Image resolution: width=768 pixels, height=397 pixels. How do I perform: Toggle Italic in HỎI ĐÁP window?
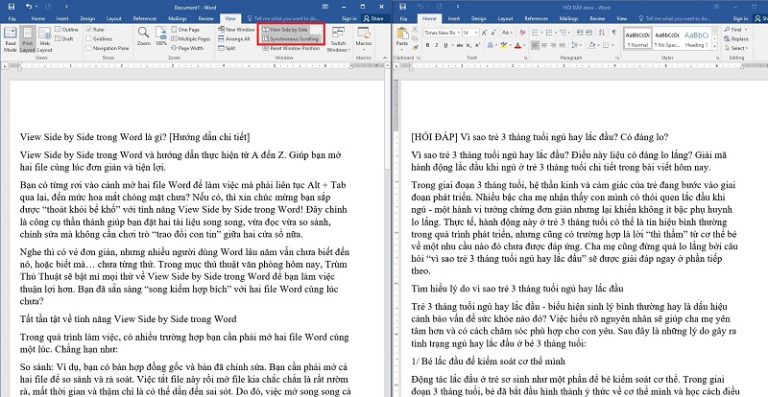tap(436, 46)
